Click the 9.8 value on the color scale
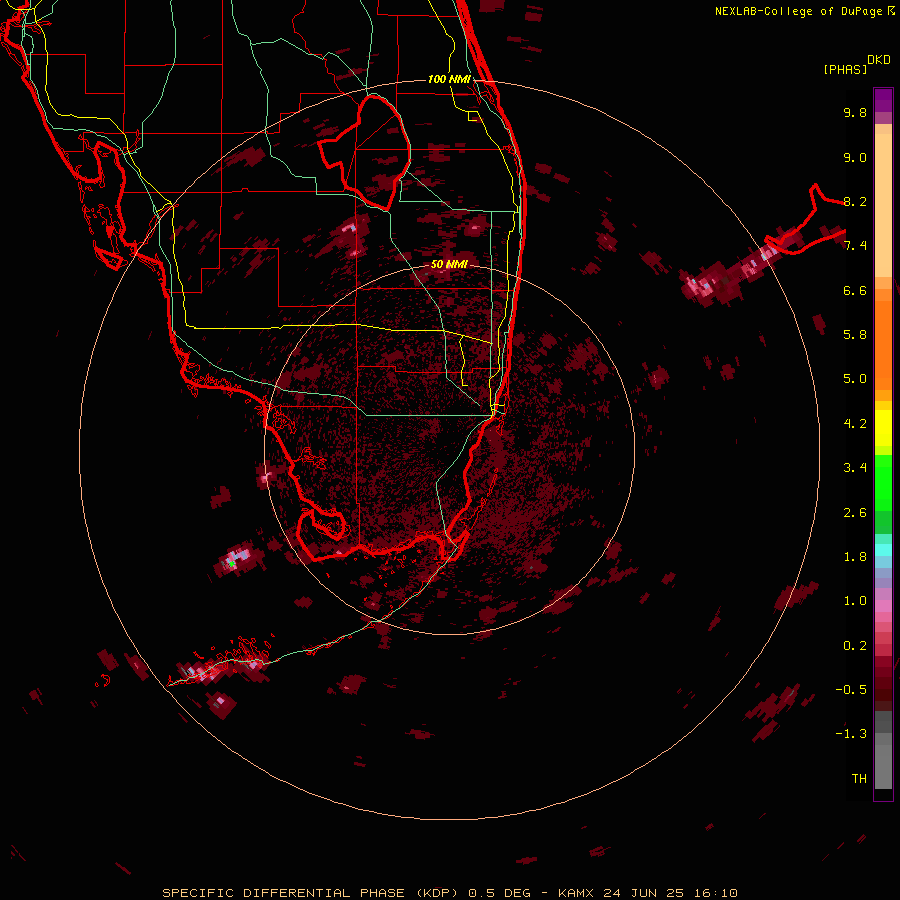This screenshot has height=900, width=900. pos(855,112)
